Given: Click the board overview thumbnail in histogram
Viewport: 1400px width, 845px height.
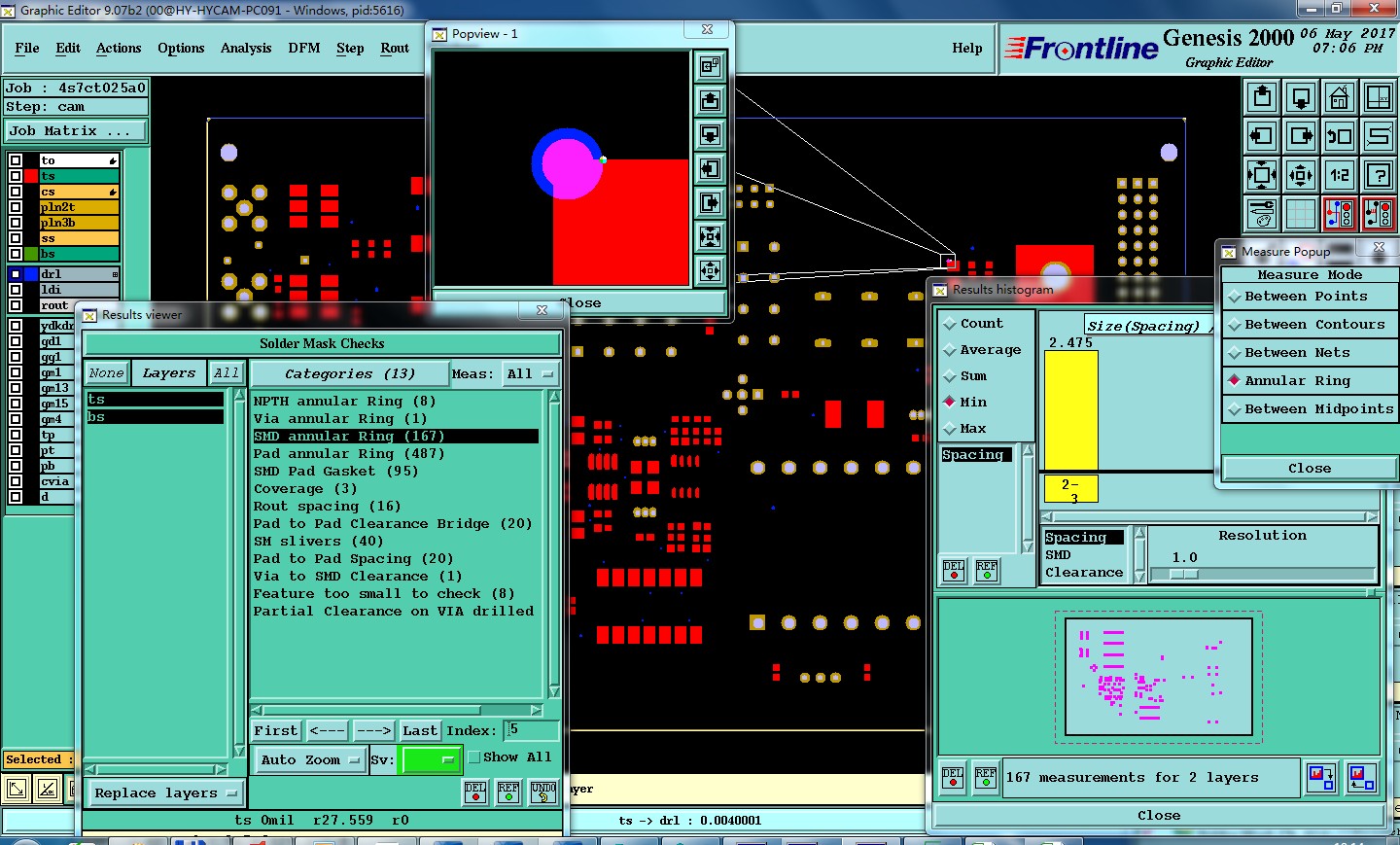Looking at the screenshot, I should tap(1158, 677).
